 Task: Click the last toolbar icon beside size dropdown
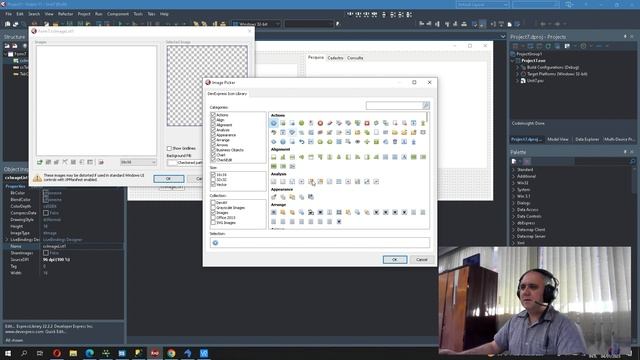101,162
